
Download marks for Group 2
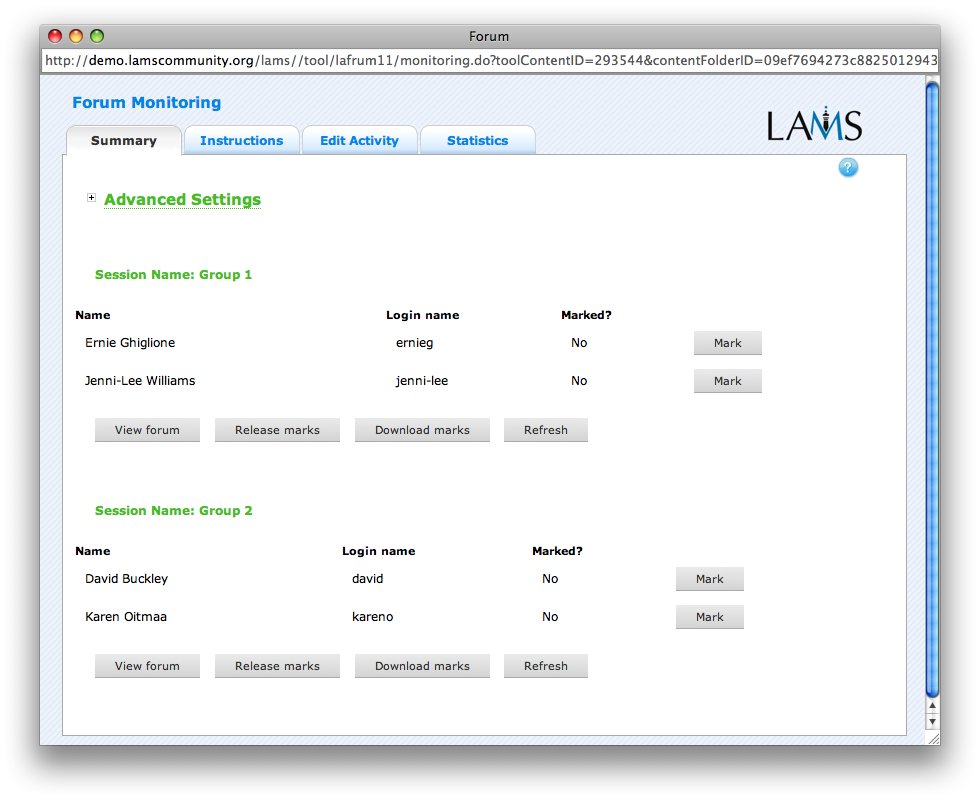pos(422,666)
